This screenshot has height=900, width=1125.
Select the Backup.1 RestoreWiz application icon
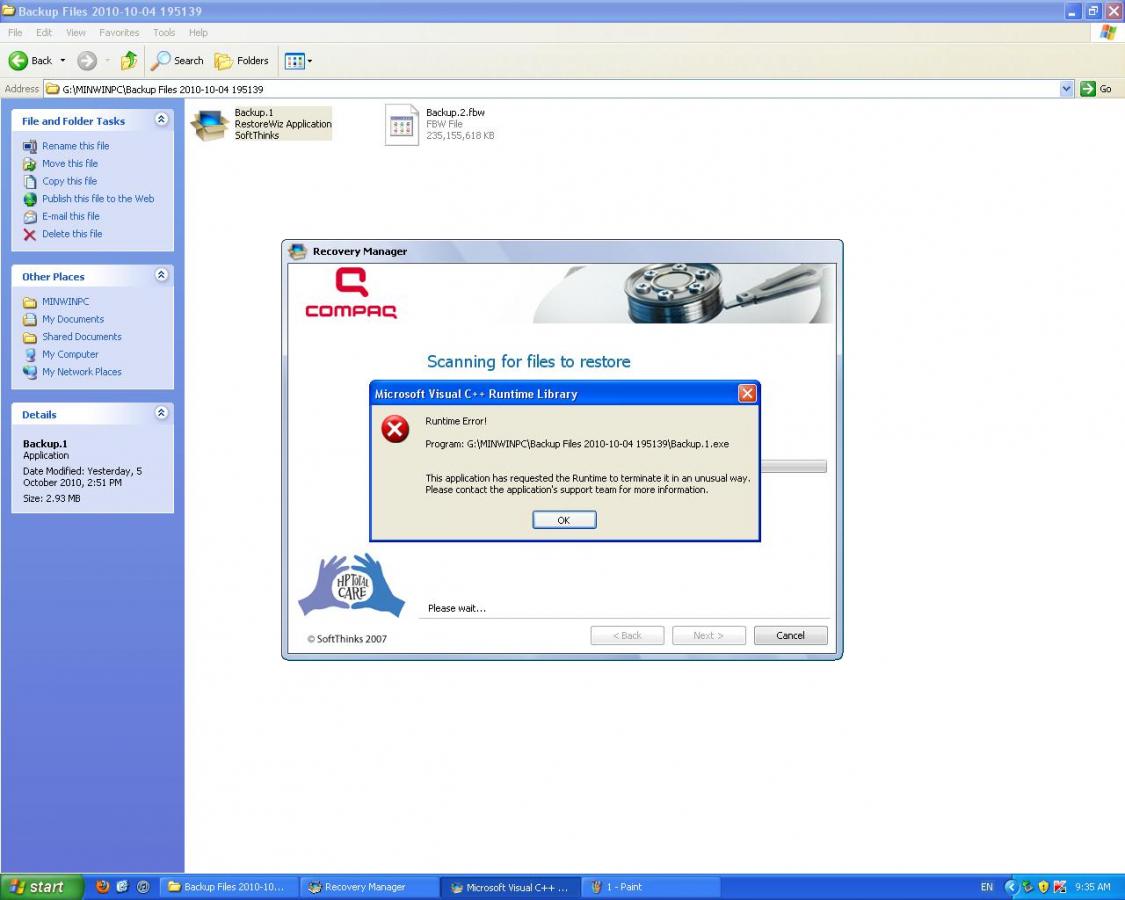coord(210,125)
